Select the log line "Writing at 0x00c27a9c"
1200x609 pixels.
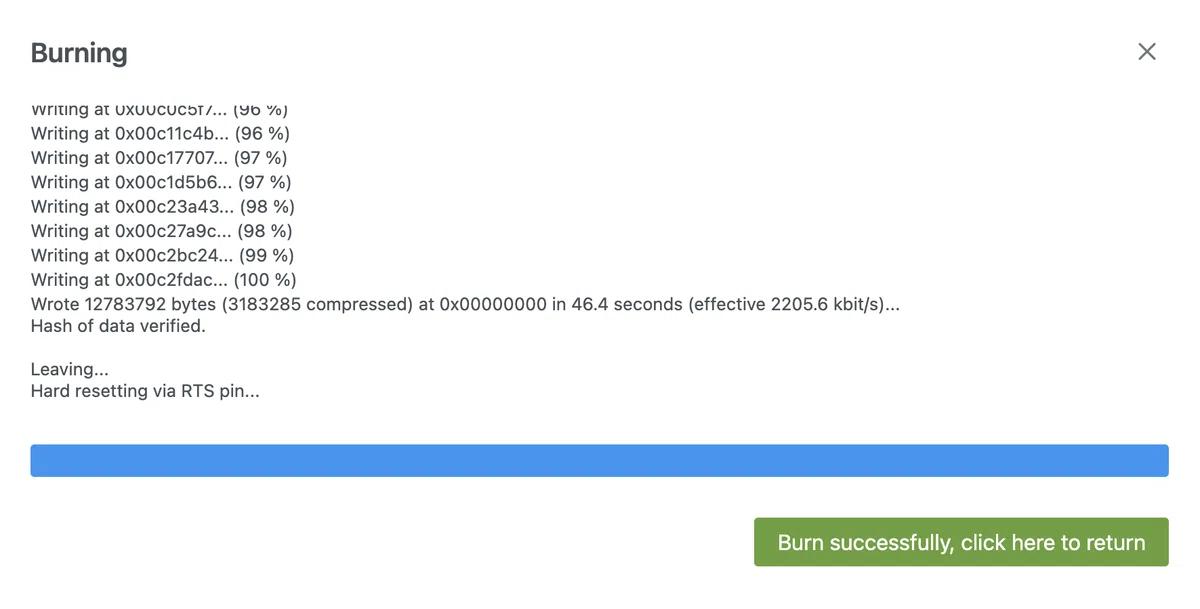coord(162,231)
